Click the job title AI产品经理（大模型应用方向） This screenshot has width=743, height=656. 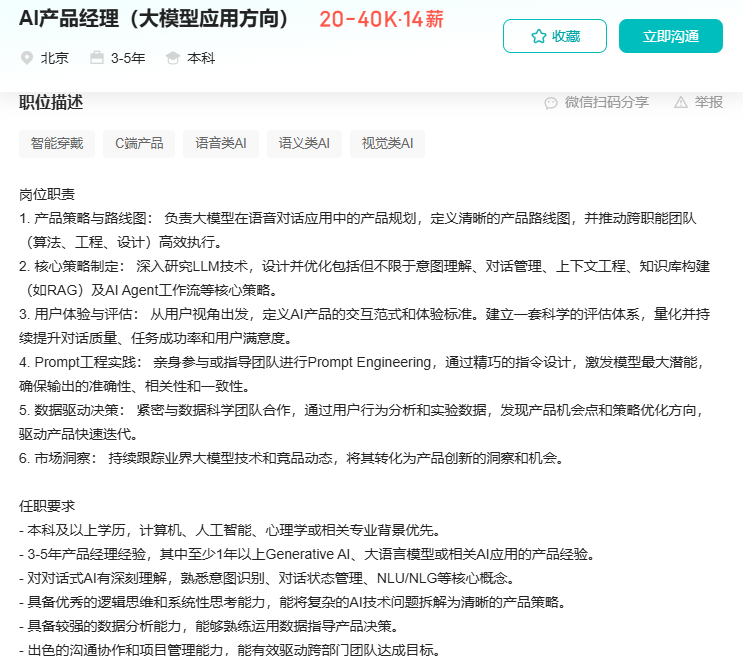155,19
